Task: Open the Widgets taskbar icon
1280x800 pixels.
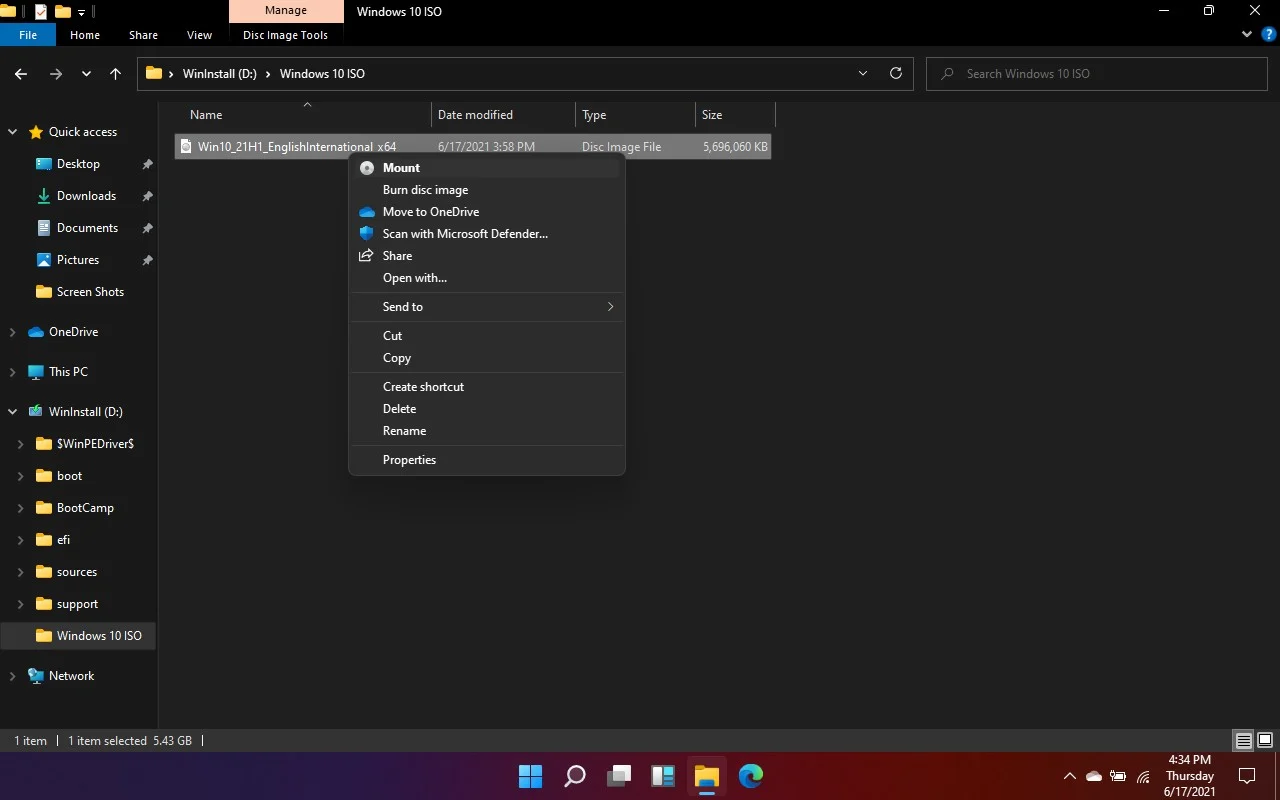Action: (663, 775)
